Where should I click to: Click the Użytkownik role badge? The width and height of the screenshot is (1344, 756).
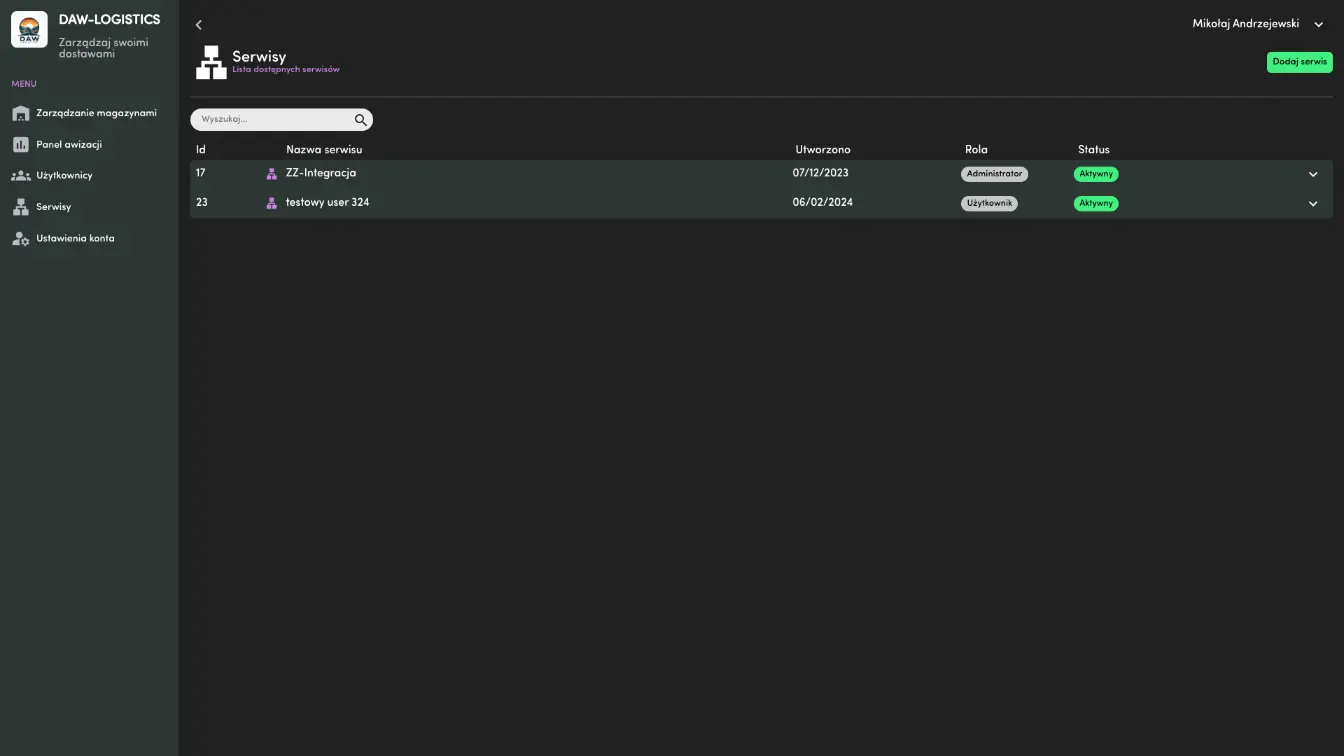pyautogui.click(x=989, y=203)
